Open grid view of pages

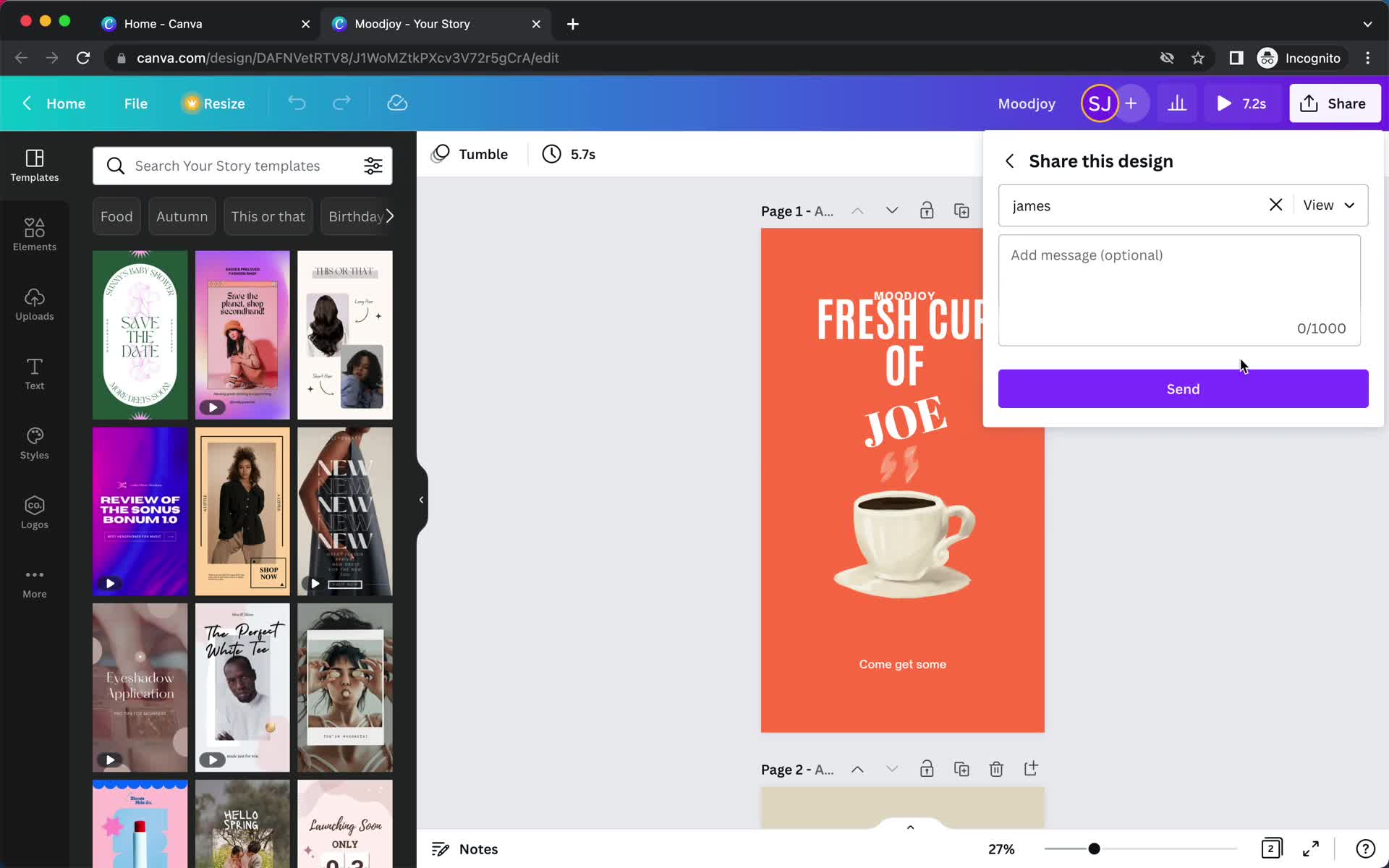(x=1271, y=848)
